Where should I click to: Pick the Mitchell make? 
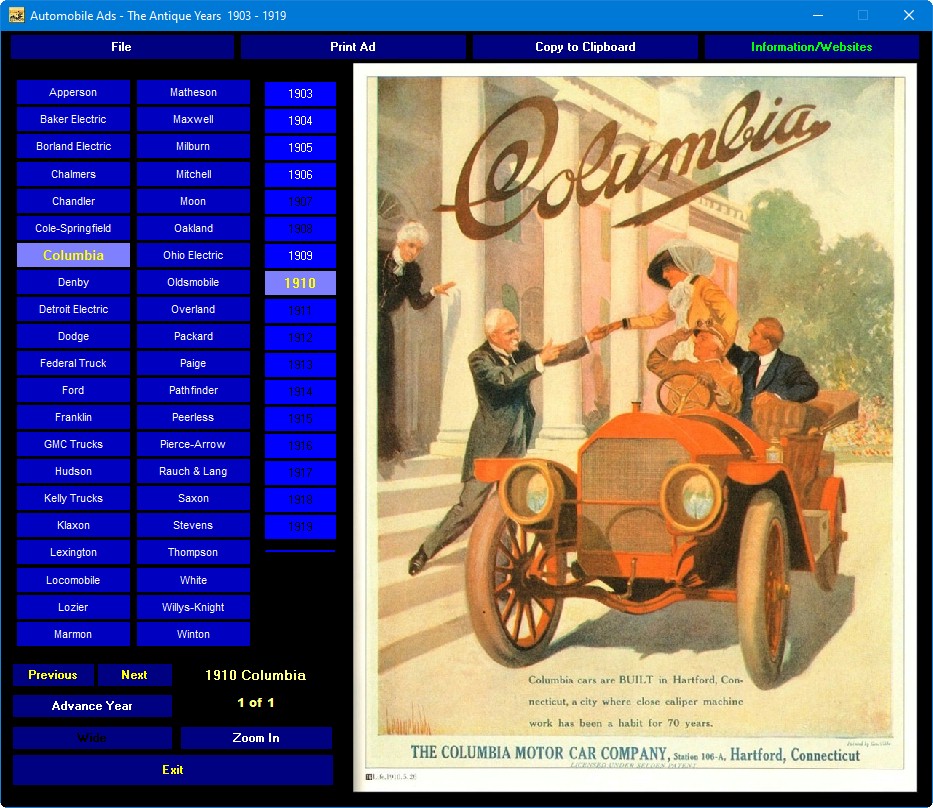tap(193, 174)
